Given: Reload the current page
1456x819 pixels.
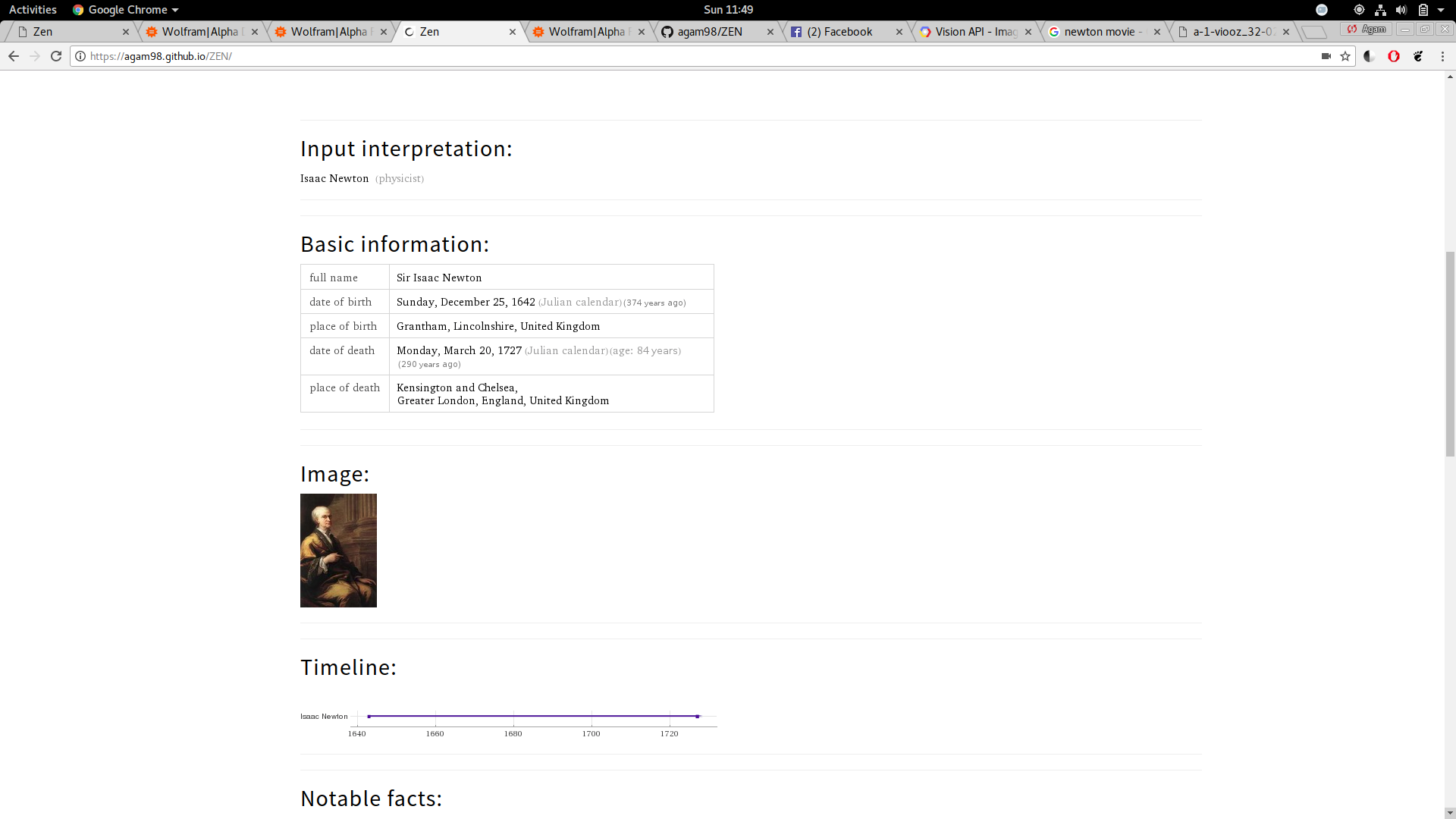Looking at the screenshot, I should click(x=56, y=56).
